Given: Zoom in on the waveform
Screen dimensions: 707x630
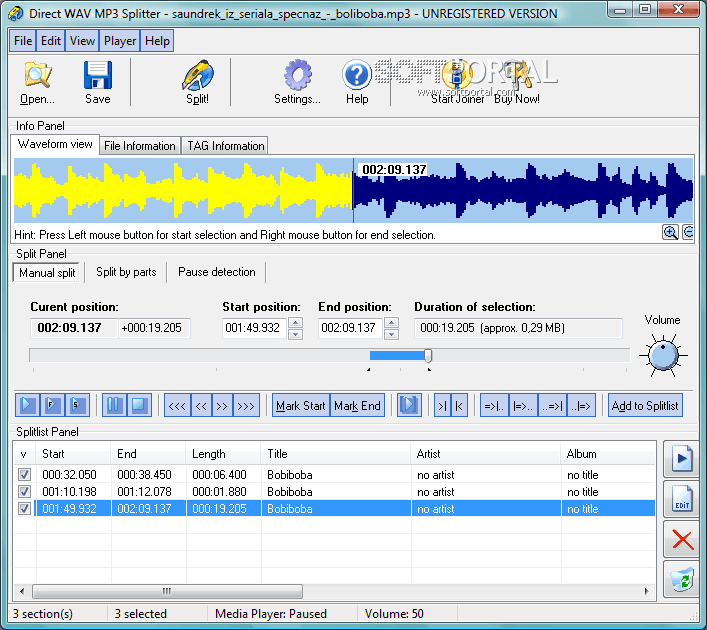Looking at the screenshot, I should (x=669, y=232).
